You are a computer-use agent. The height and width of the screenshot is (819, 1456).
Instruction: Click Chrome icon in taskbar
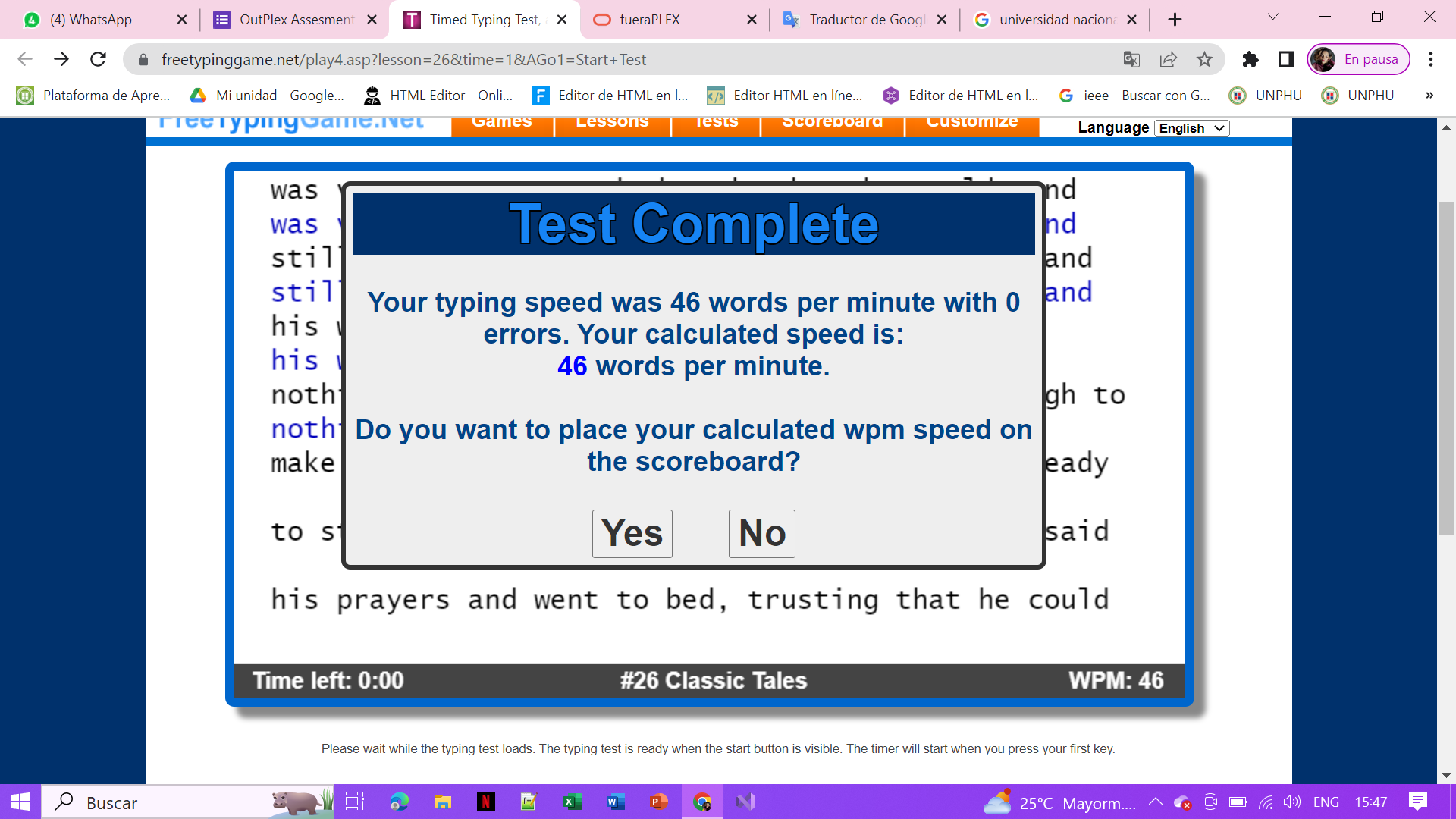click(x=702, y=802)
